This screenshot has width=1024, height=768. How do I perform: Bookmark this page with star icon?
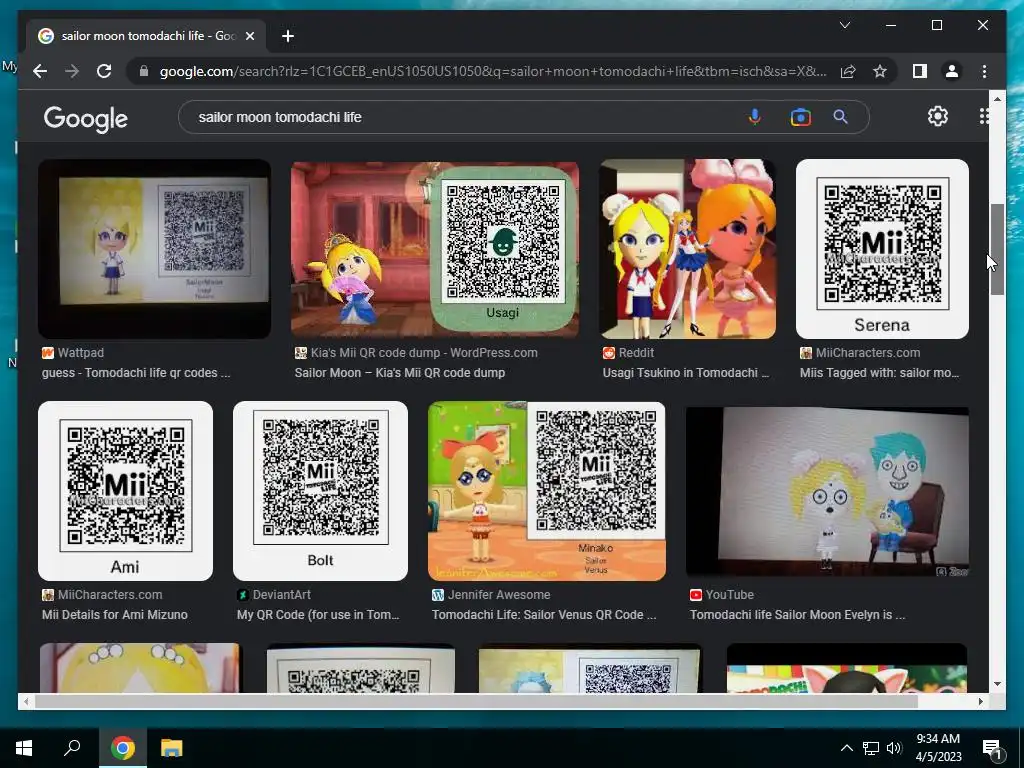[x=880, y=71]
